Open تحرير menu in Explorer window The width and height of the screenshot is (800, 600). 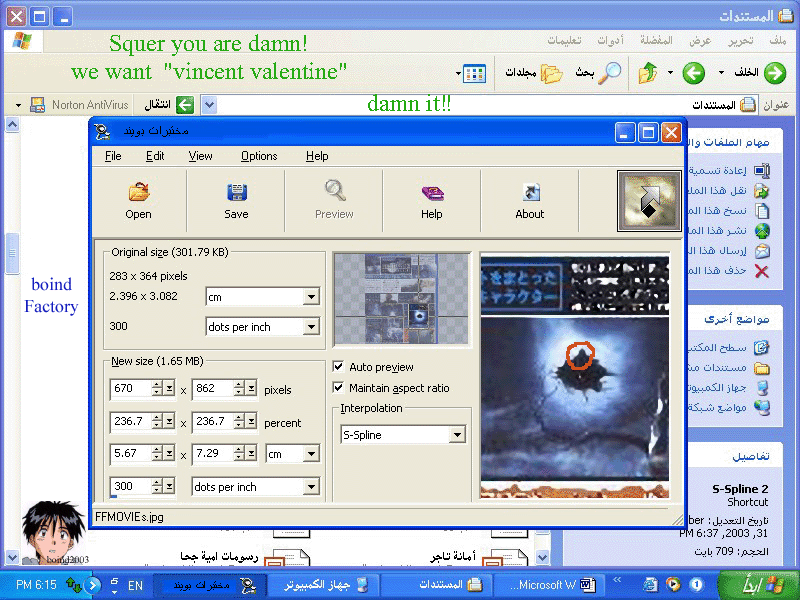point(740,40)
